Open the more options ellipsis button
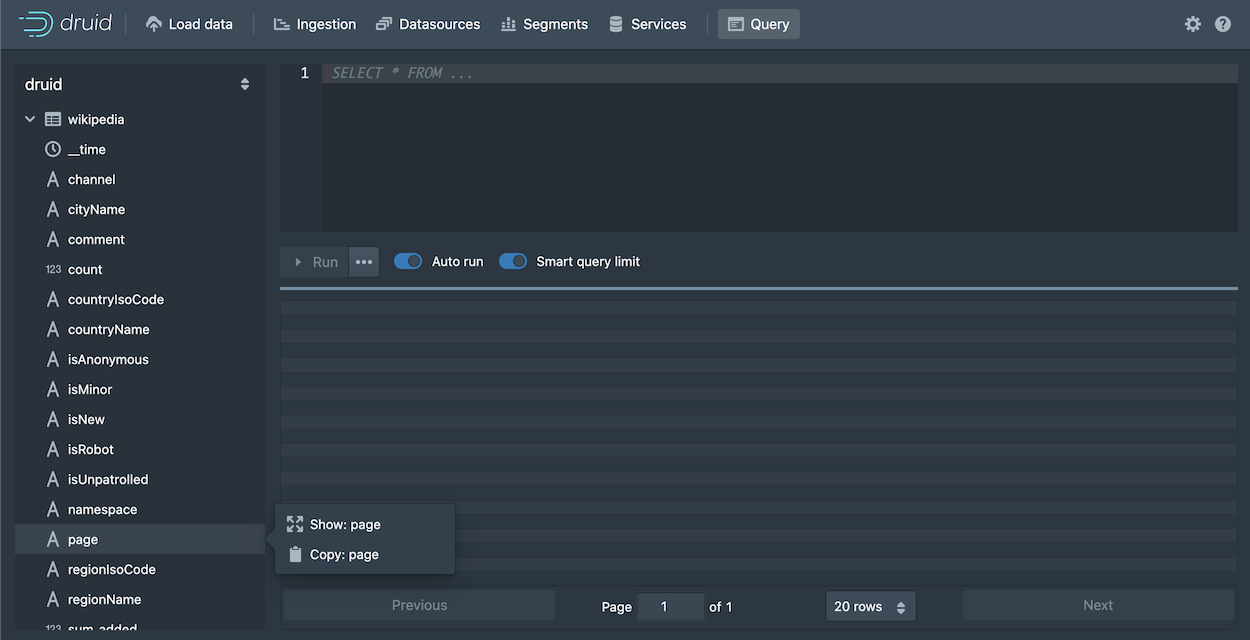The height and width of the screenshot is (640, 1250). click(364, 262)
